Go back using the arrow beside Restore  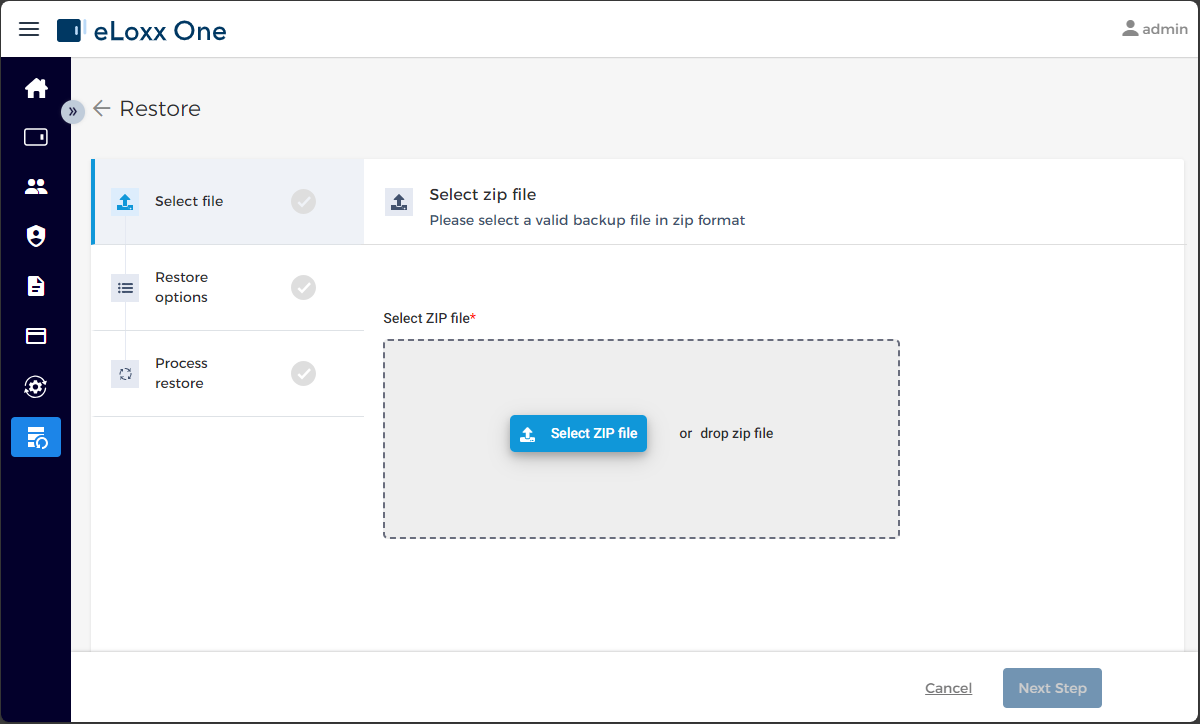point(102,108)
